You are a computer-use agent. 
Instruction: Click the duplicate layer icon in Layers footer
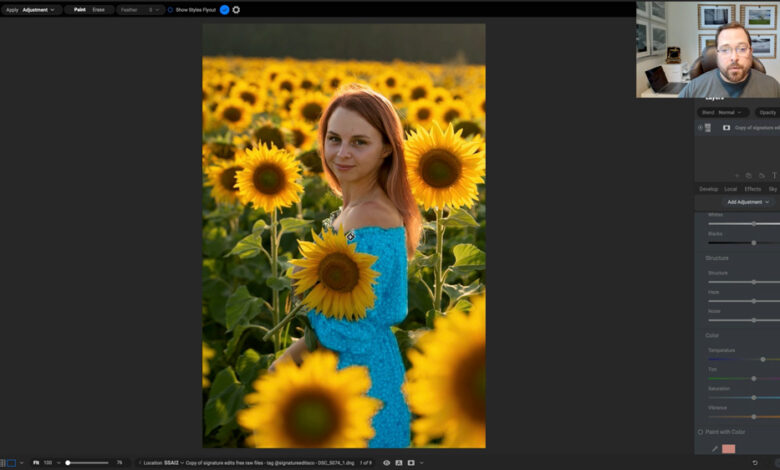pos(749,176)
